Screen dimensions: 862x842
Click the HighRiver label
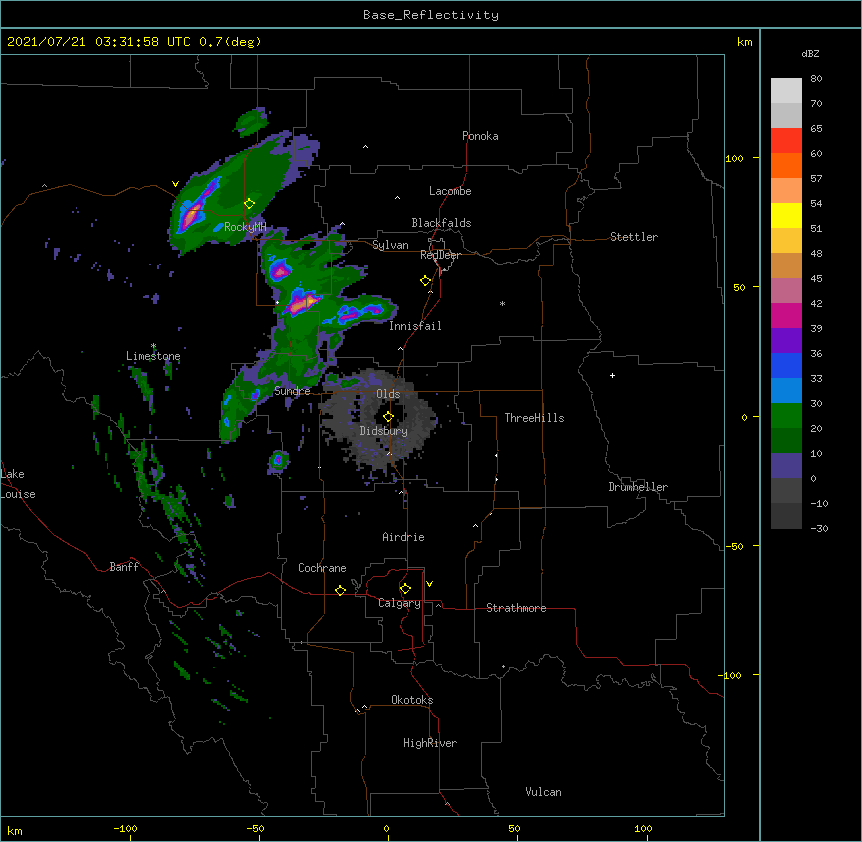(x=430, y=743)
